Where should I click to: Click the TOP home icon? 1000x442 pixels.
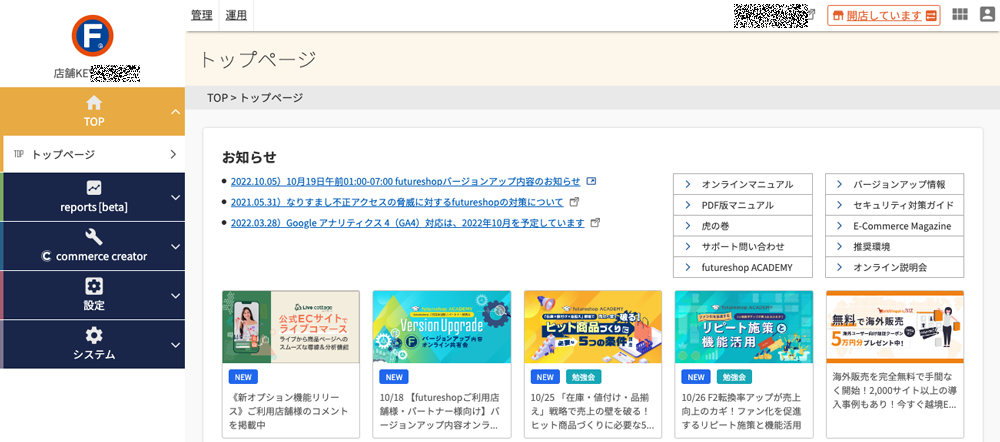[x=94, y=103]
